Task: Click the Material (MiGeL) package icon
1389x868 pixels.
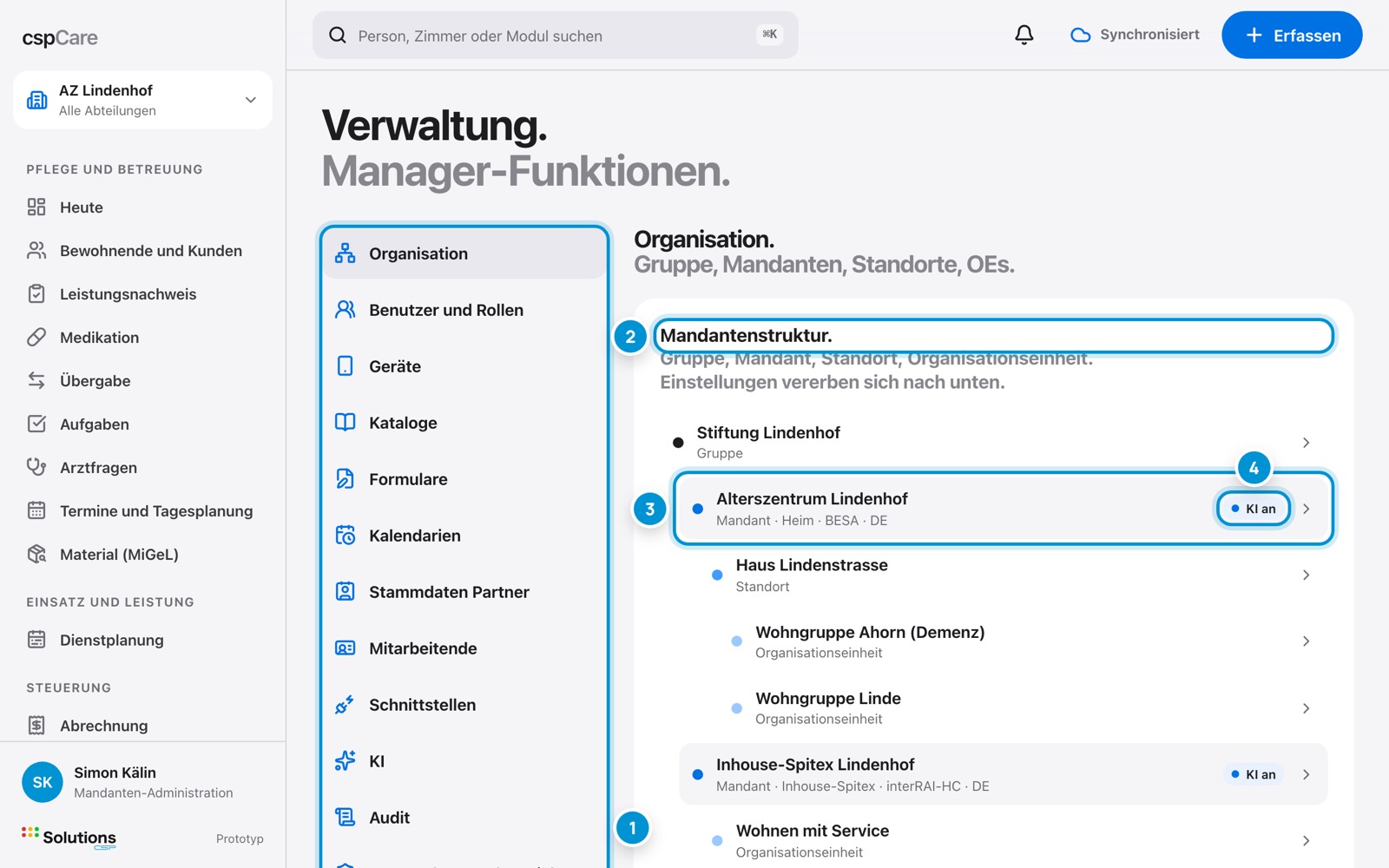Action: 36,554
